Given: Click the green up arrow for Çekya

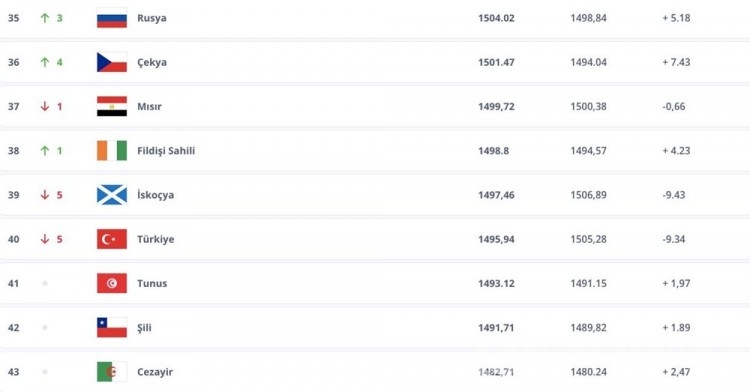Looking at the screenshot, I should click(x=45, y=62).
